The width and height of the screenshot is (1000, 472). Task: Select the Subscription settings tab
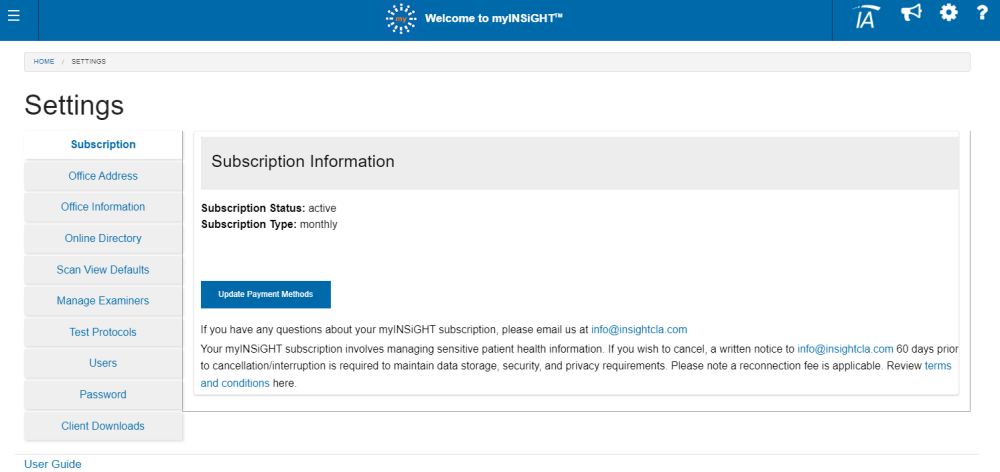[103, 145]
